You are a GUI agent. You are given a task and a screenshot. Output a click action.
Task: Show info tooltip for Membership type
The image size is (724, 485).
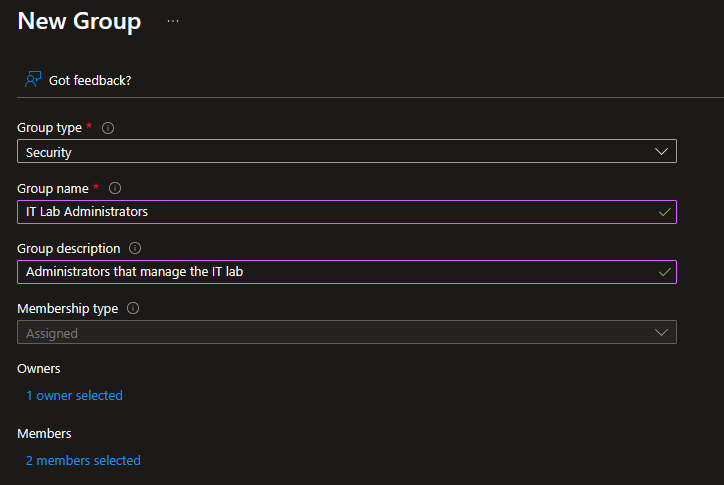coord(133,308)
